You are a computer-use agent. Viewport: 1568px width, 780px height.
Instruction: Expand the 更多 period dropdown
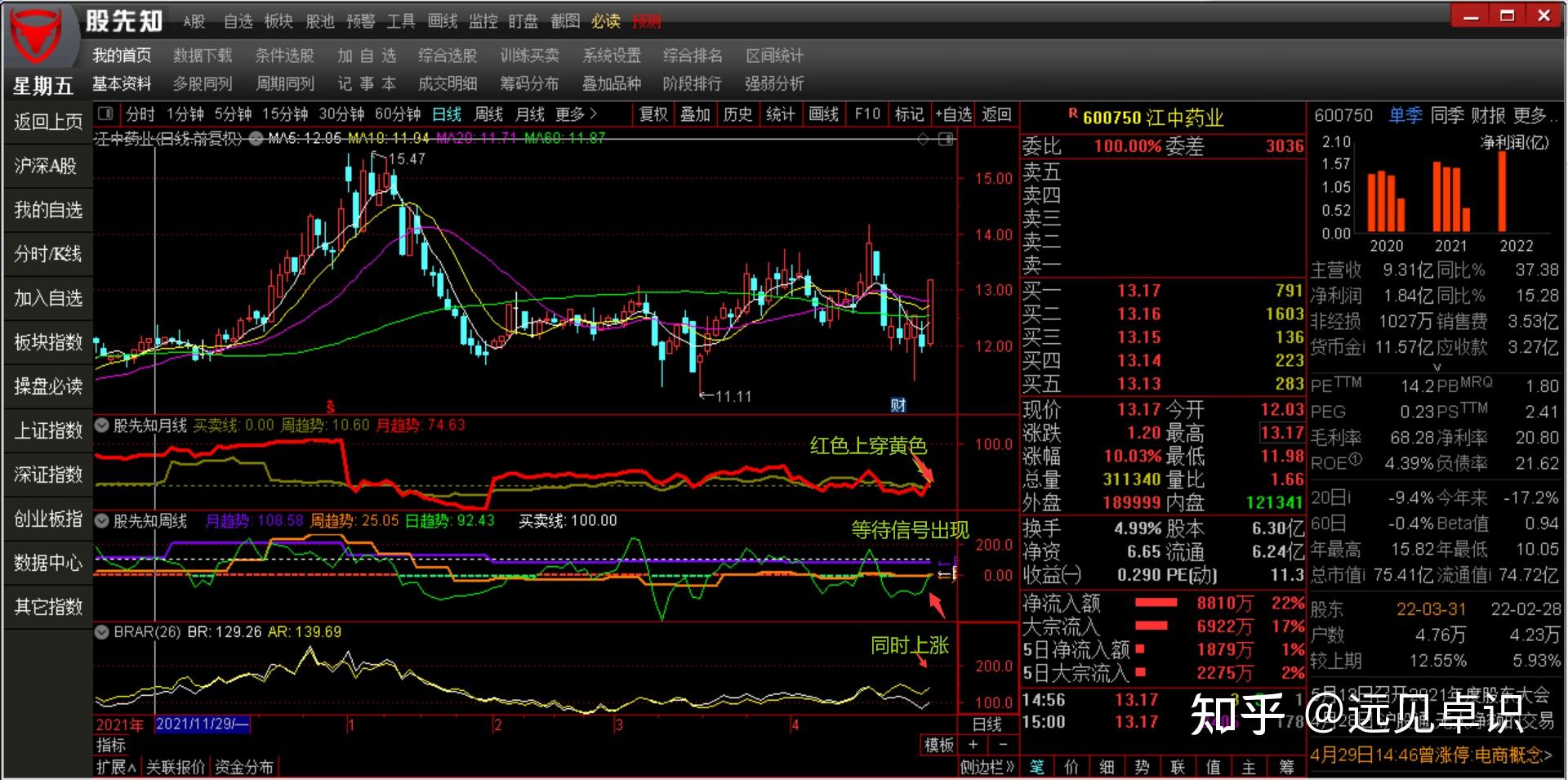pos(573,114)
